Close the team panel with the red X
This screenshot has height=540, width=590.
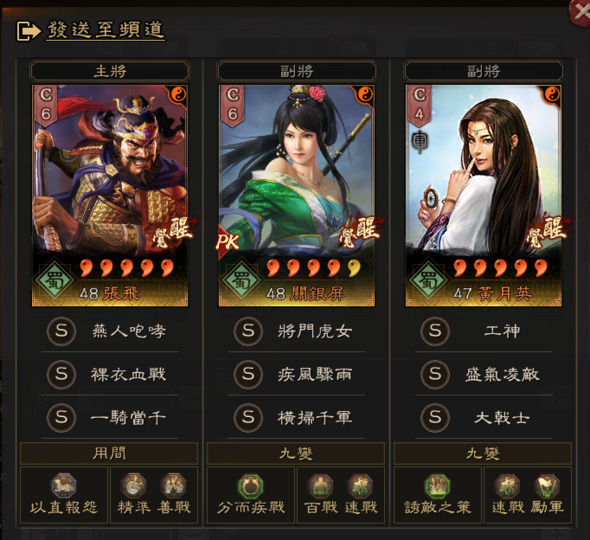point(581,12)
